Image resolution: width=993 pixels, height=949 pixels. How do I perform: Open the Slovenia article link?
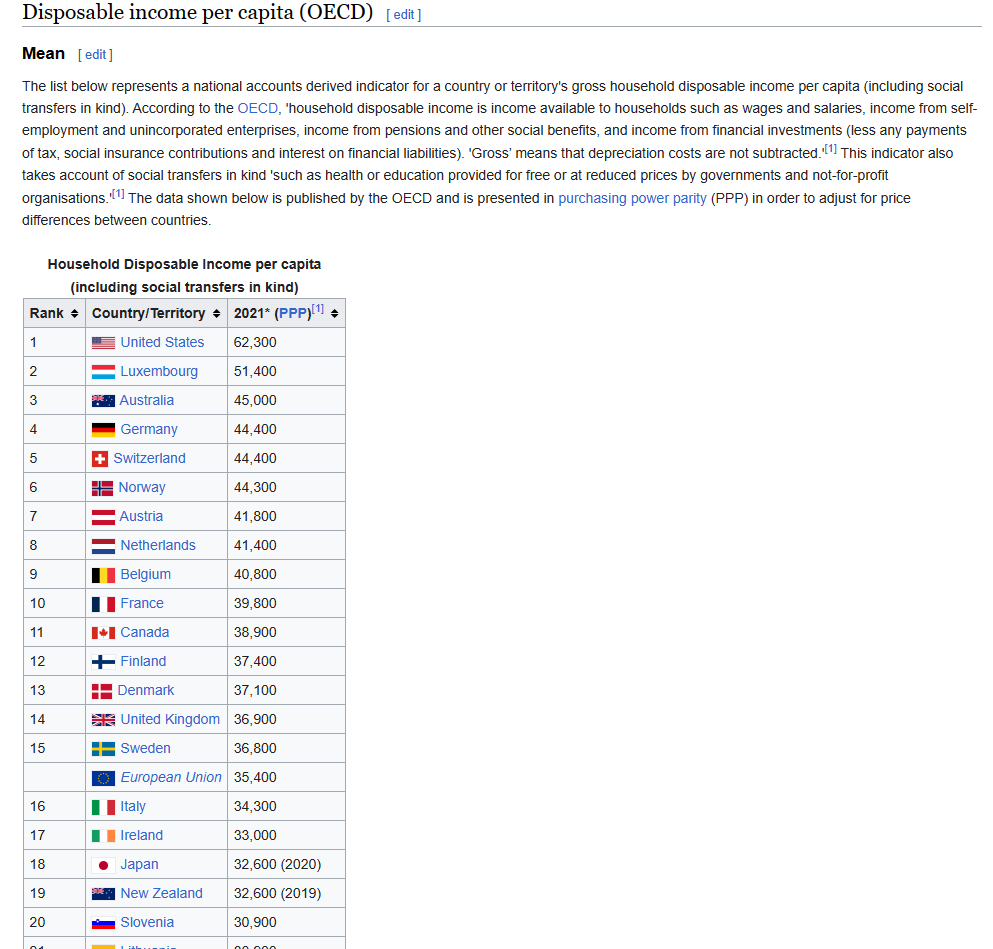point(147,923)
